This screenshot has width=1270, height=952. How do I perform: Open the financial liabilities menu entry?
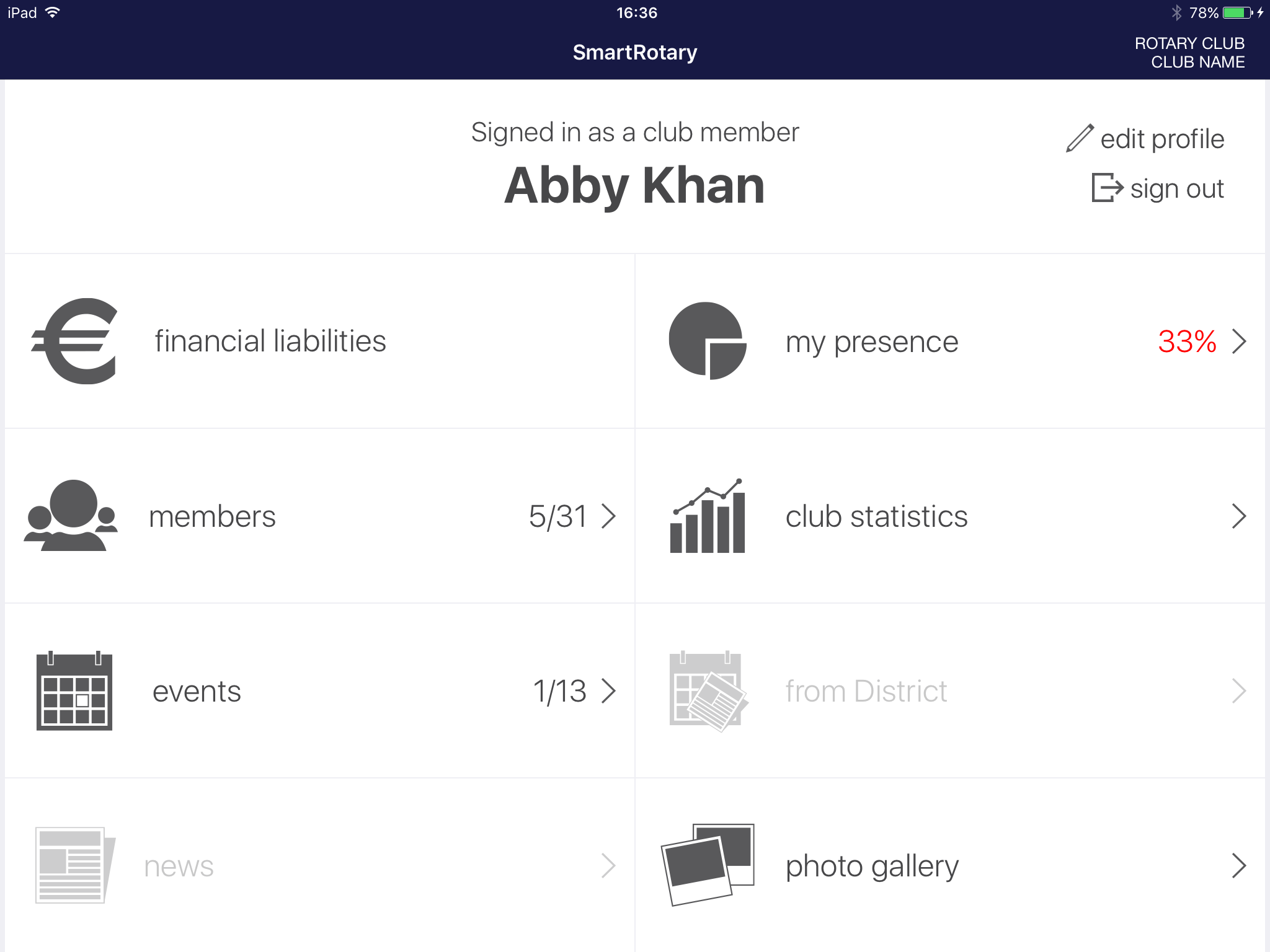click(x=270, y=341)
